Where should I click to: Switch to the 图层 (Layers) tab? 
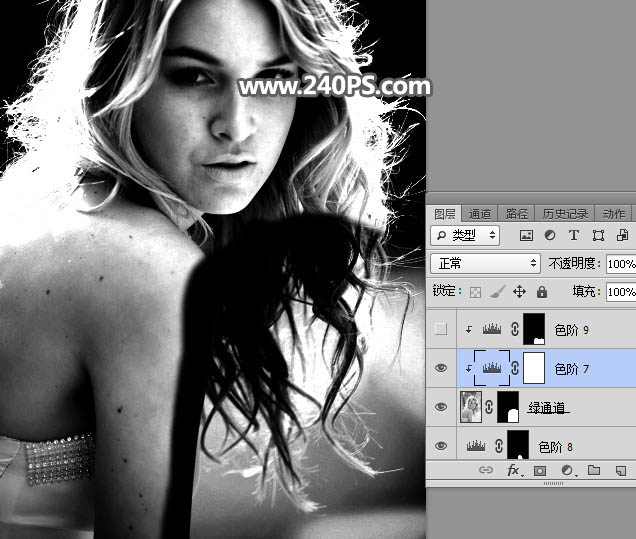coord(444,214)
